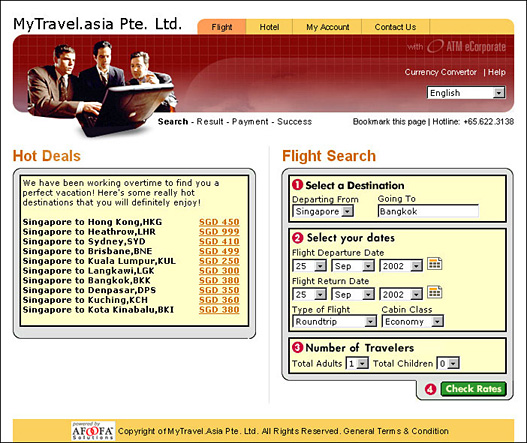Screen dimensions: 527x443
Task: Click the Check Rates button
Action: [473, 389]
